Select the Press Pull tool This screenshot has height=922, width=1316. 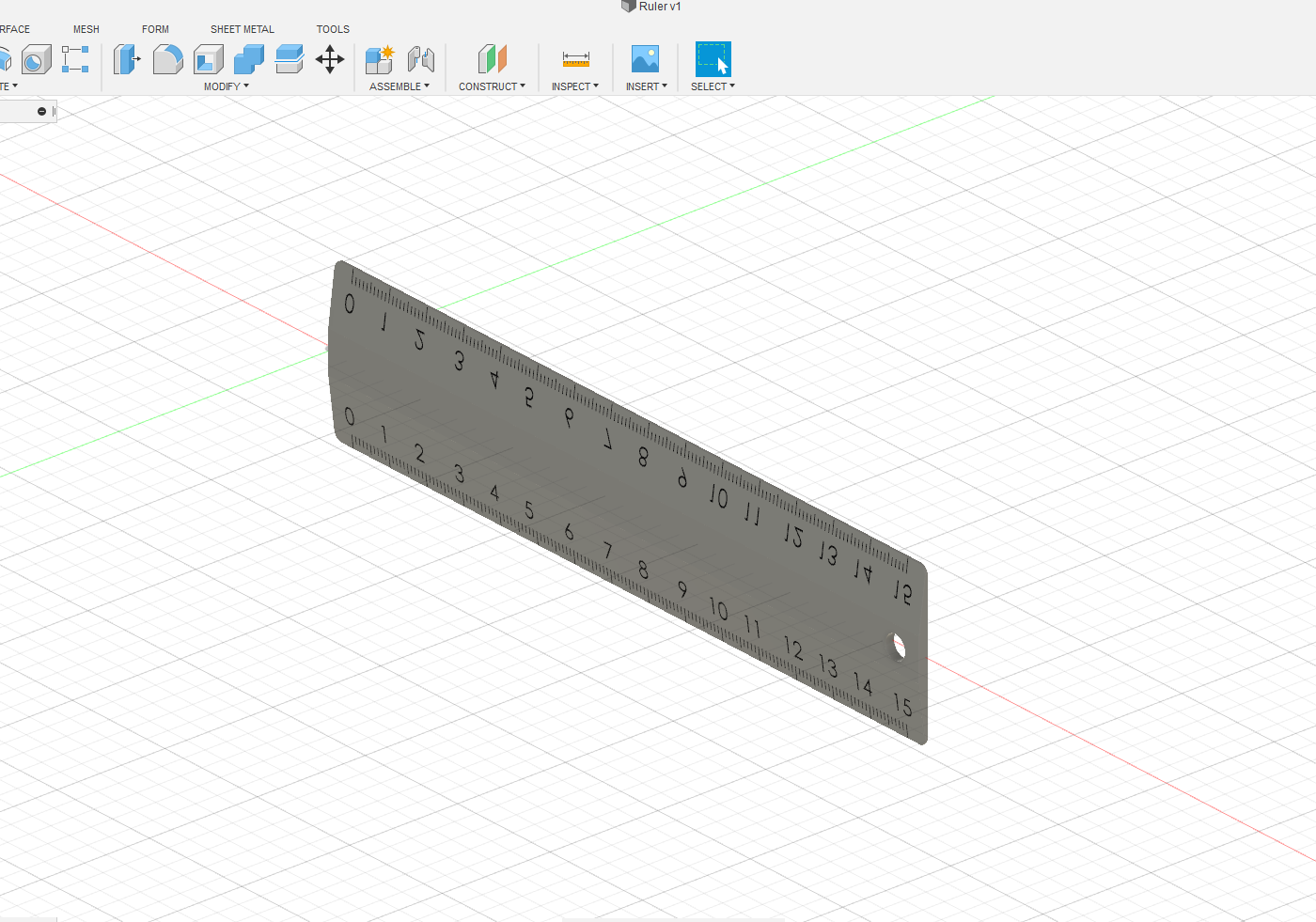[x=127, y=58]
